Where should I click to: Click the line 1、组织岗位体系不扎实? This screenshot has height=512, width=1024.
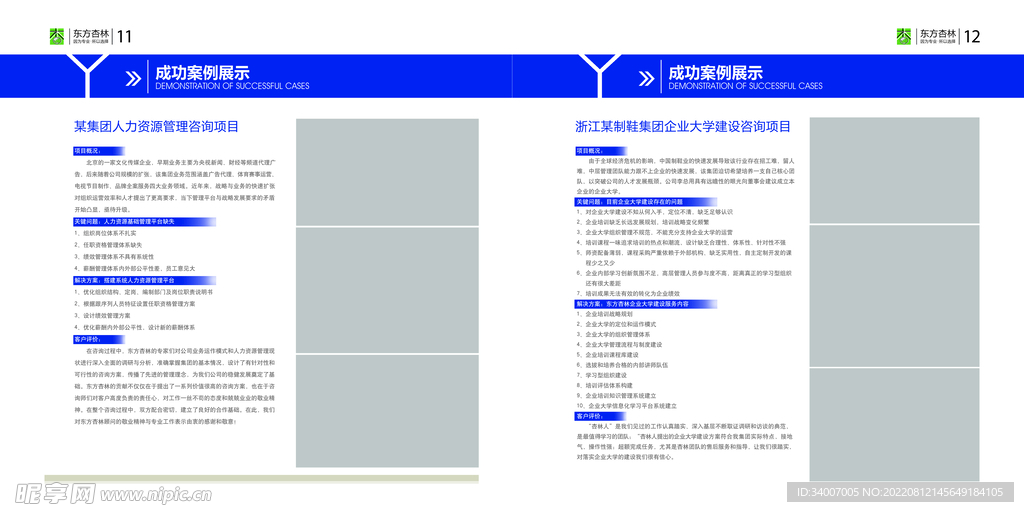pos(105,232)
